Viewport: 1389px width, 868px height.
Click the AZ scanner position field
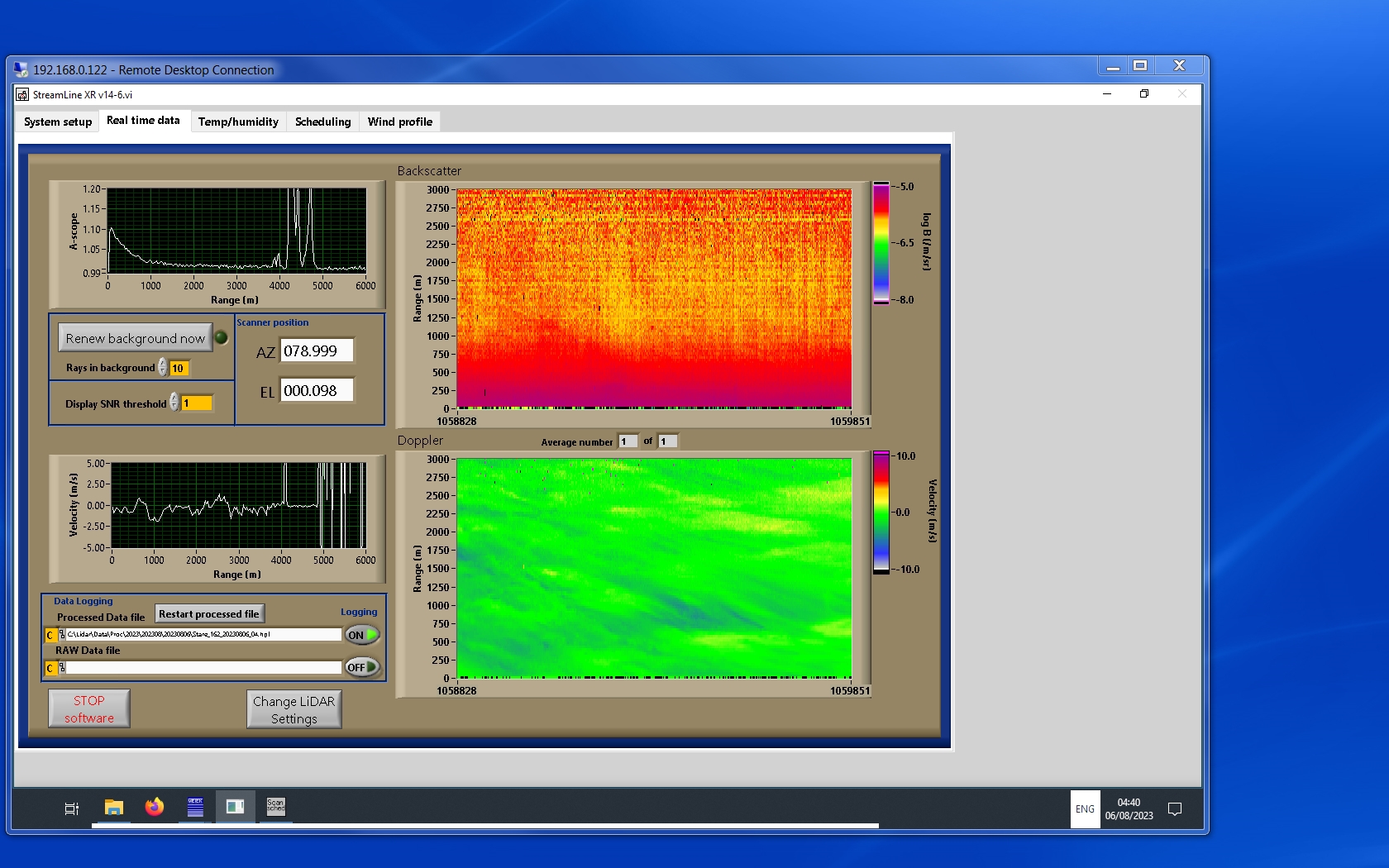click(317, 351)
